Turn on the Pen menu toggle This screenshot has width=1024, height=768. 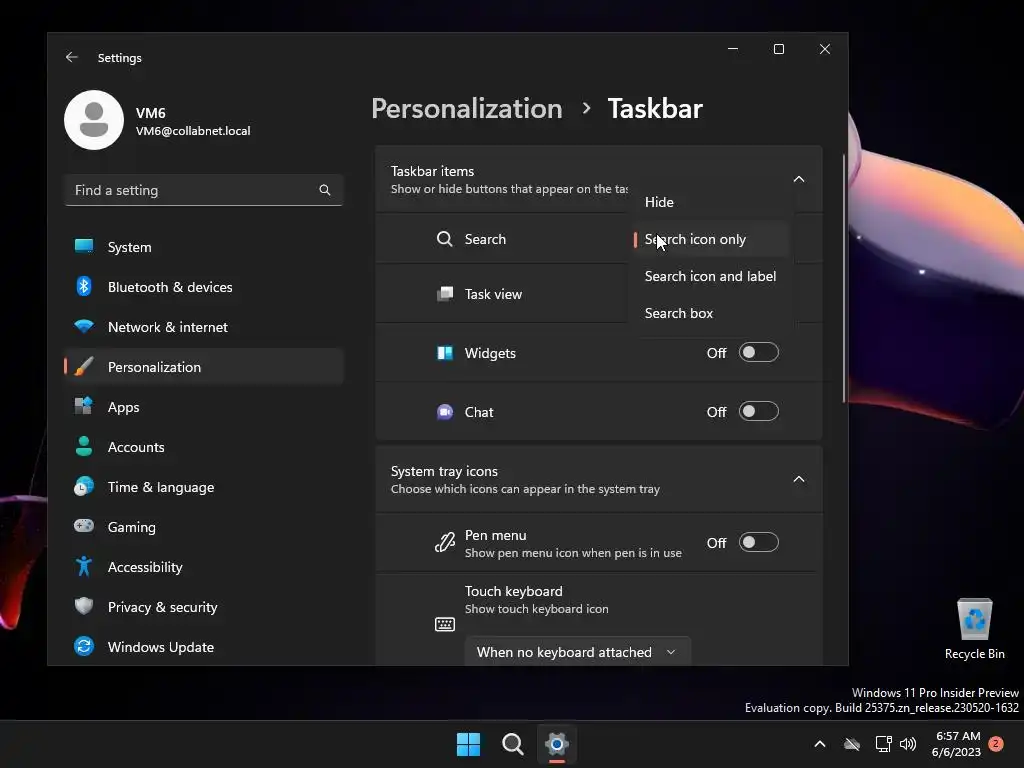[x=759, y=543]
